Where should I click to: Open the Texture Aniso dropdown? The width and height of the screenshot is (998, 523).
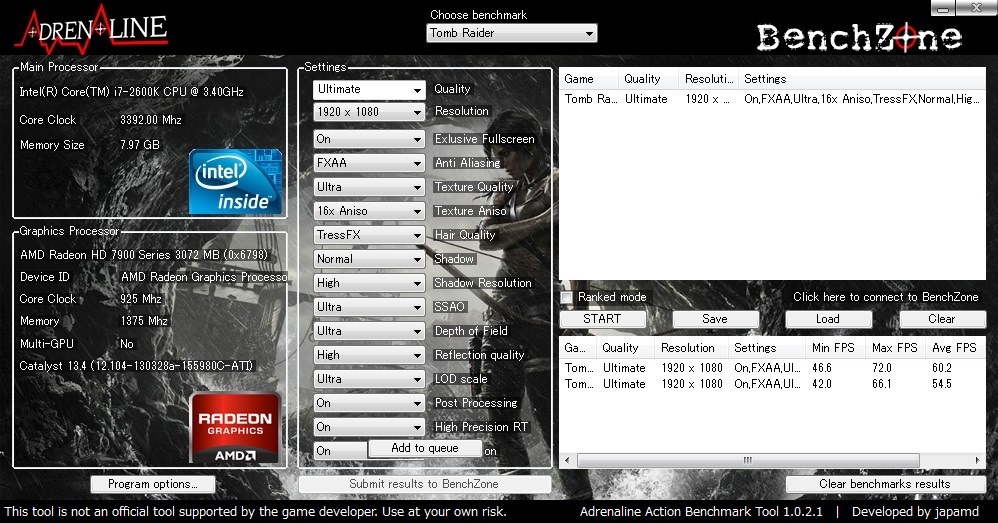(x=369, y=211)
